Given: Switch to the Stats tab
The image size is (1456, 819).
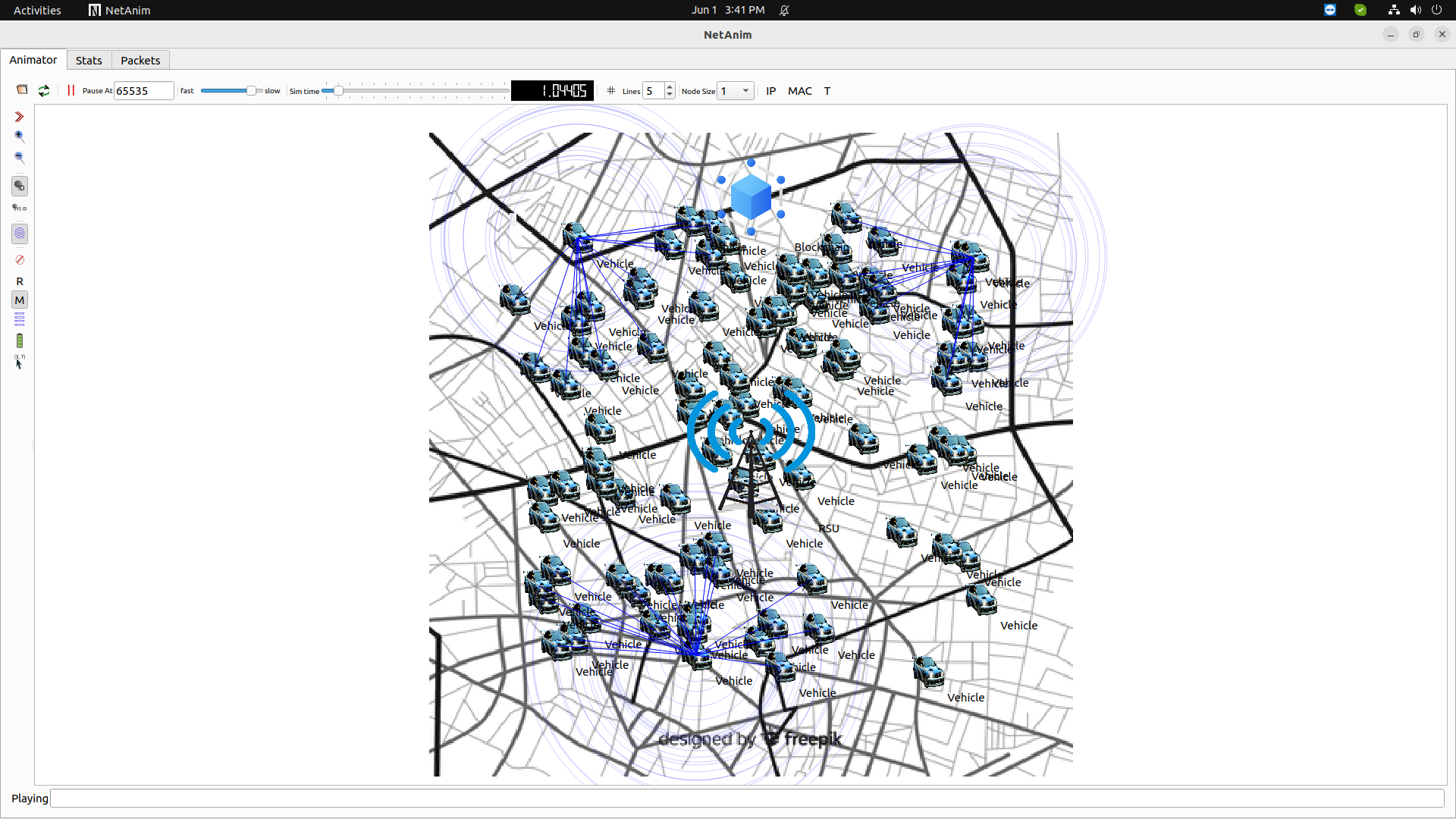Looking at the screenshot, I should tap(89, 61).
